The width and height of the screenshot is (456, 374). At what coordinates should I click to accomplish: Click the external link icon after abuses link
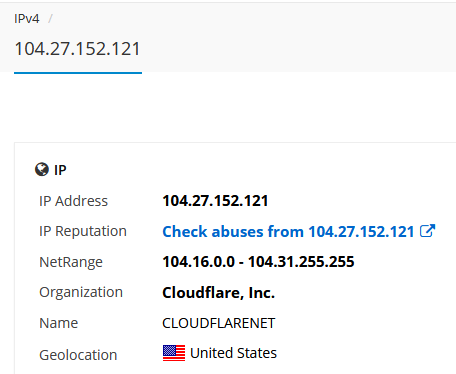point(427,231)
